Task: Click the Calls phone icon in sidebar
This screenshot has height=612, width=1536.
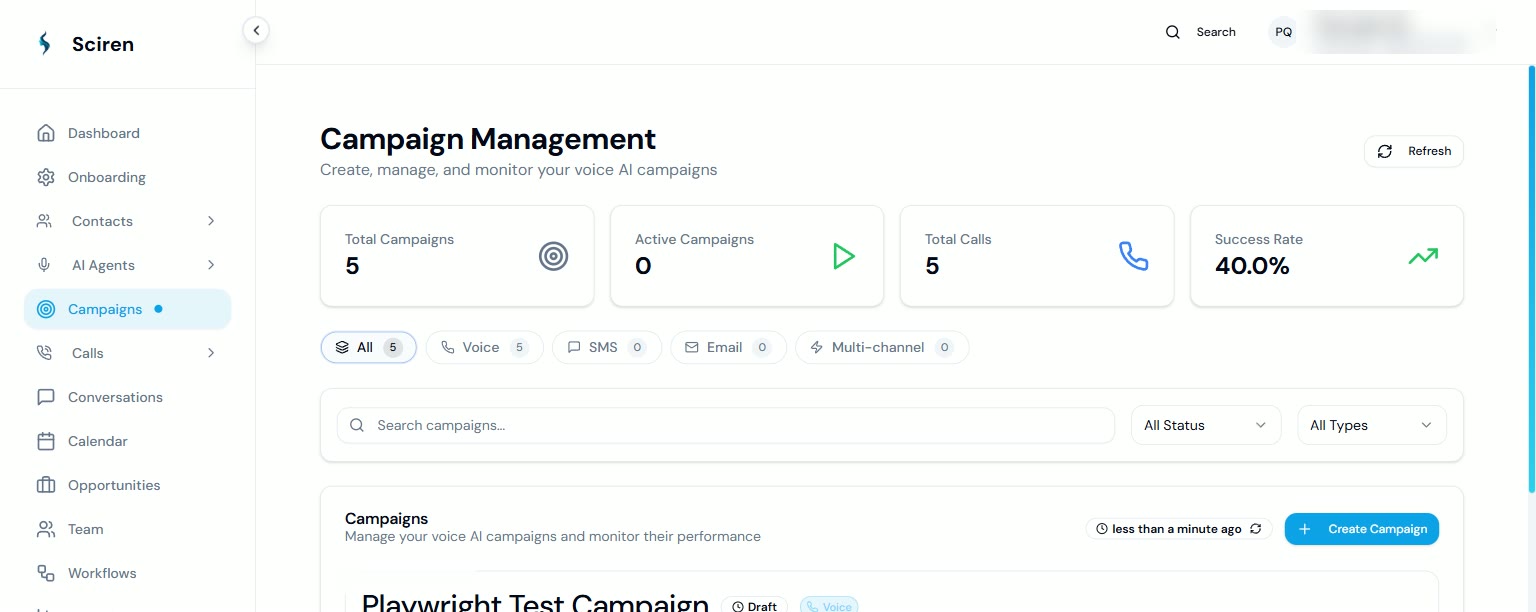Action: coord(45,353)
